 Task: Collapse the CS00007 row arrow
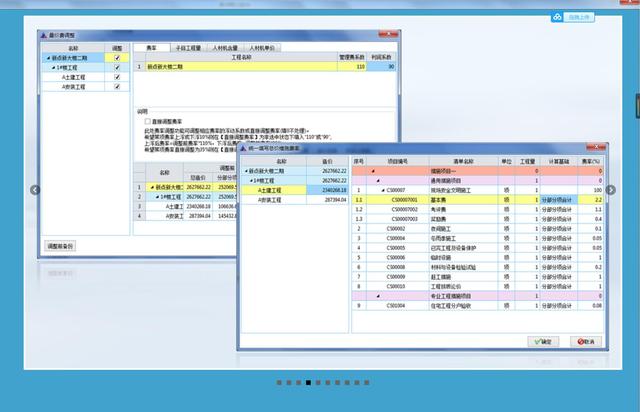click(383, 190)
